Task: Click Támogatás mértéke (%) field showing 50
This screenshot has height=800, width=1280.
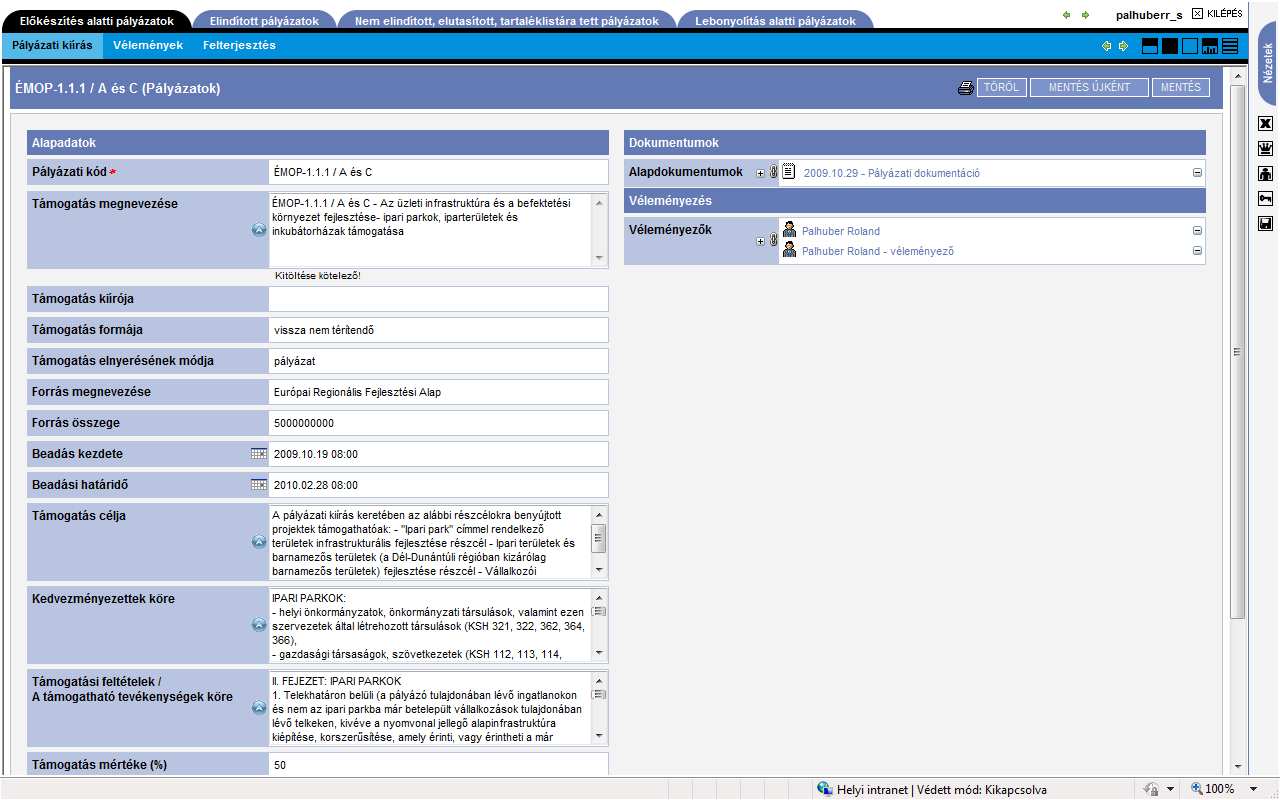Action: (438, 765)
